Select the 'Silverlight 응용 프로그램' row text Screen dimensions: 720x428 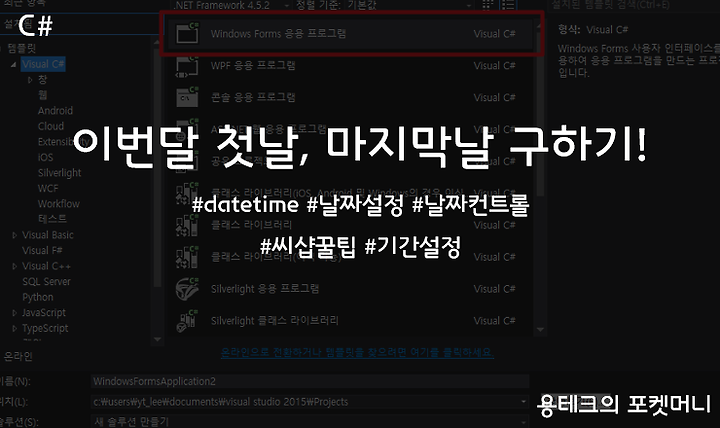click(265, 289)
